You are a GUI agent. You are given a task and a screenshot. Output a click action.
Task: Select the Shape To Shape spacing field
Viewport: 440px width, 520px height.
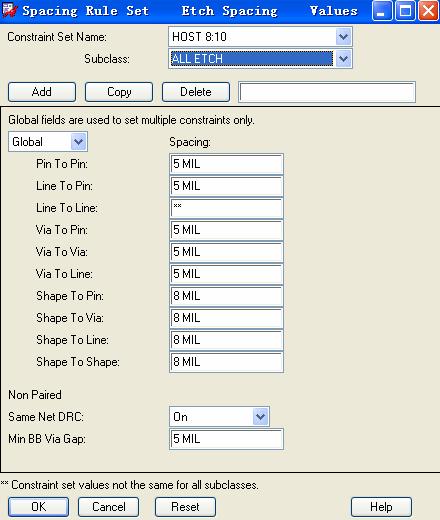[x=226, y=362]
